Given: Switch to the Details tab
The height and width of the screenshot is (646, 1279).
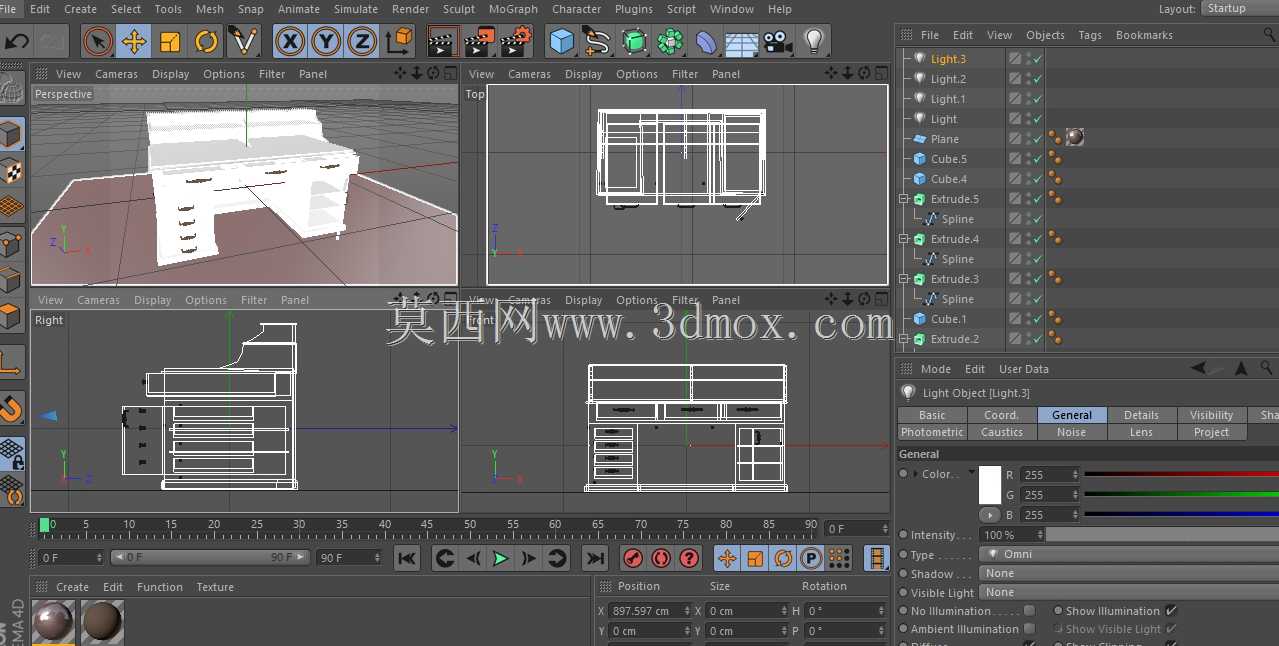Looking at the screenshot, I should point(1141,415).
